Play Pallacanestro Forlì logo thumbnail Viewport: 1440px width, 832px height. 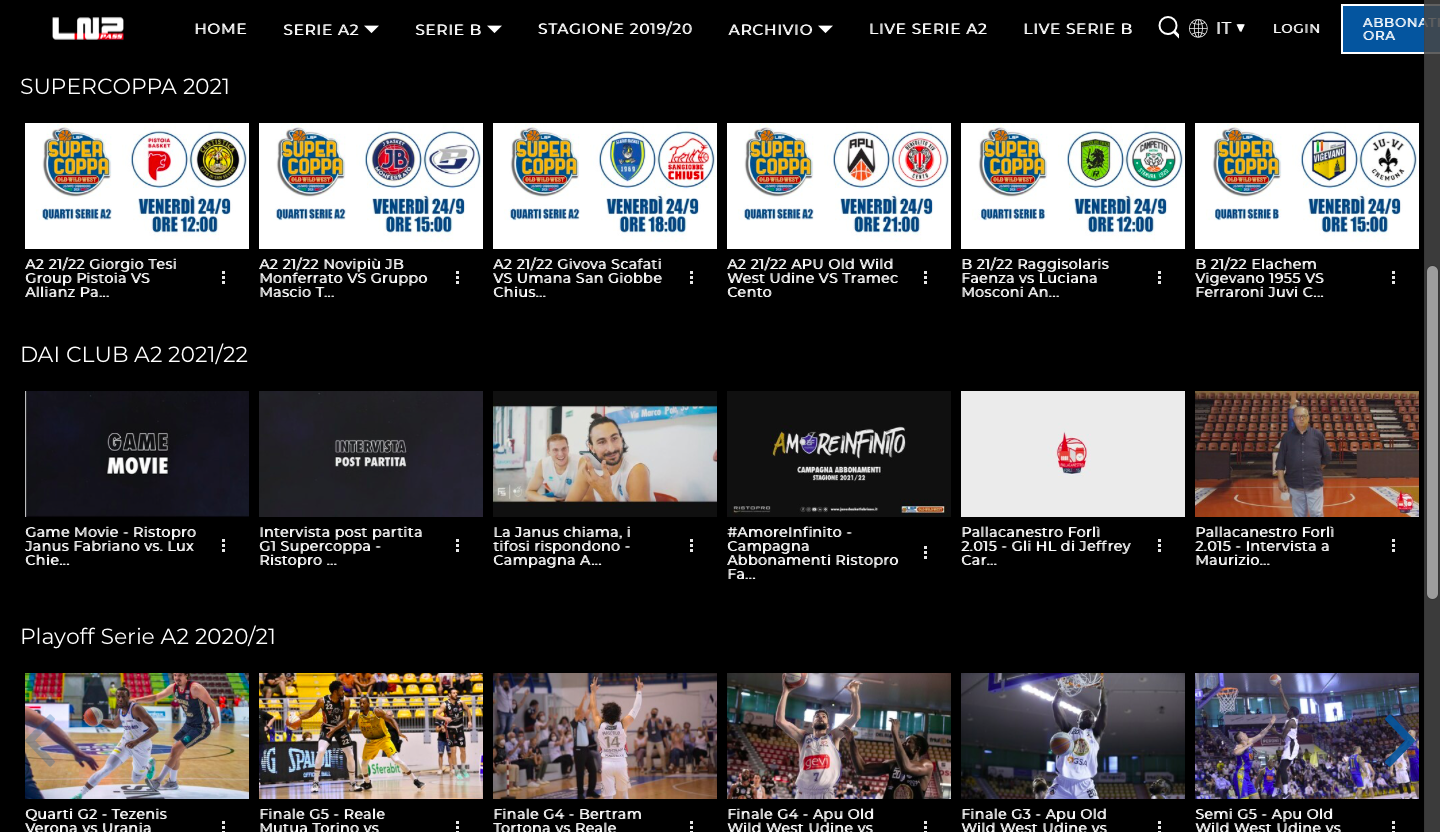click(1073, 454)
